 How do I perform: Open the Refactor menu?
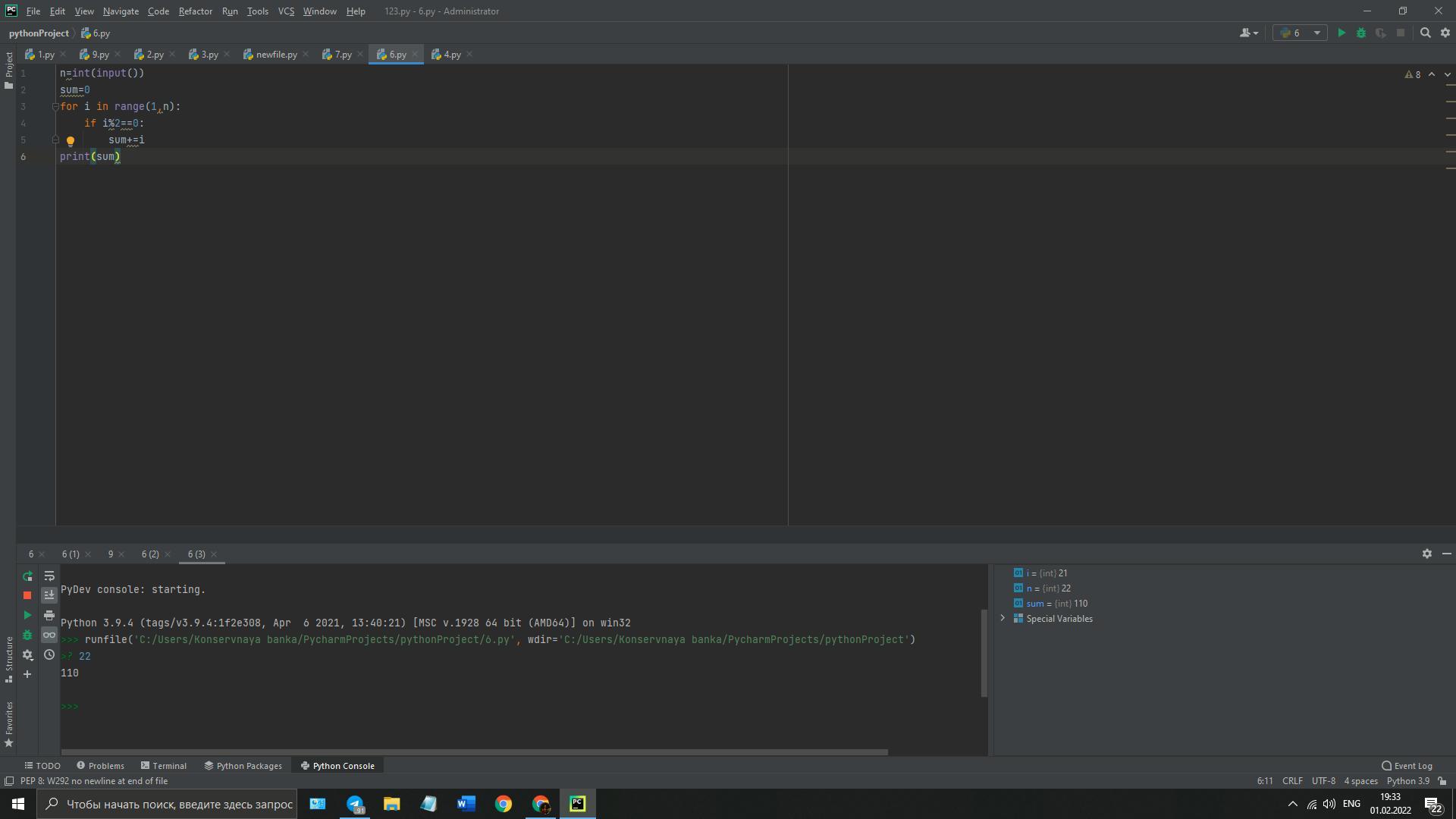[x=195, y=11]
